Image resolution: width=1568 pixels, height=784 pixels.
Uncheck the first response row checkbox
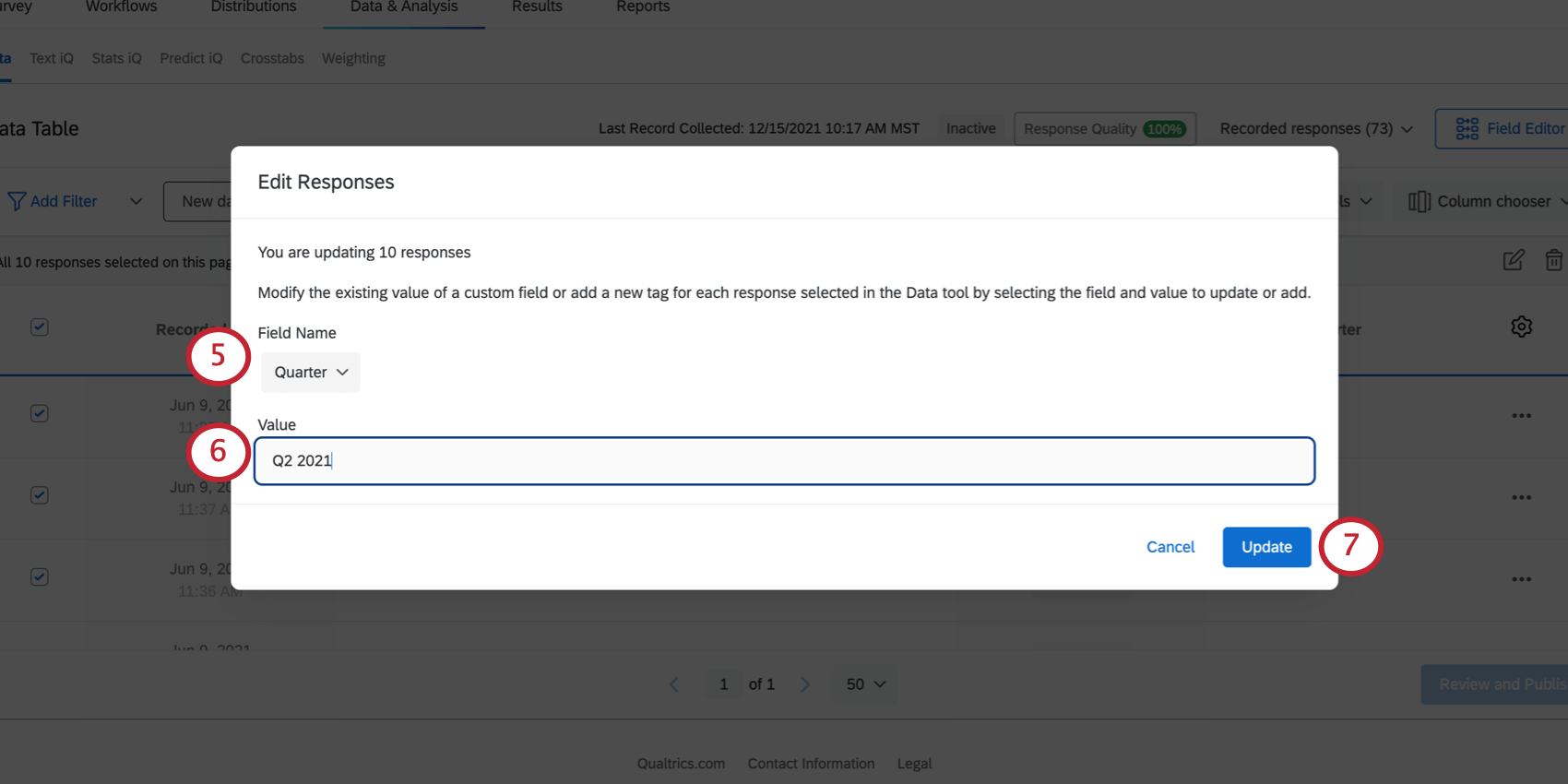(x=39, y=413)
